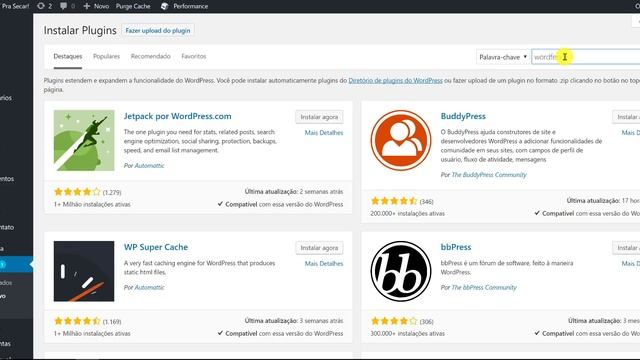
Task: Open the BuddyPress title link
Action: point(463,116)
